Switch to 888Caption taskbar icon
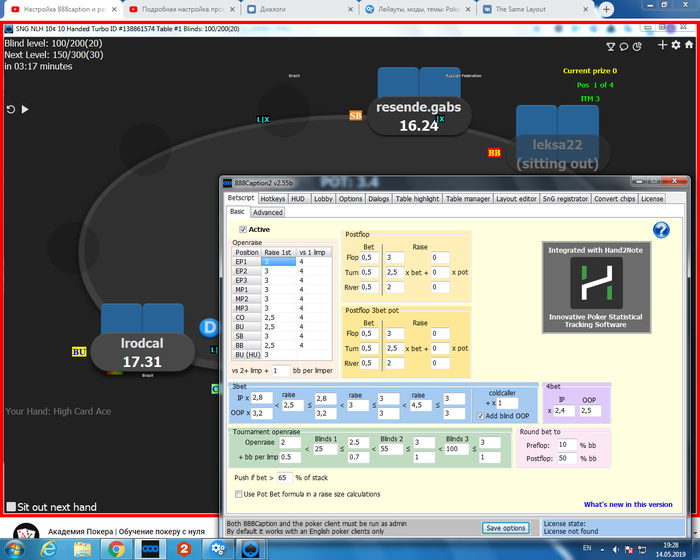This screenshot has height=560, width=700. (x=150, y=549)
